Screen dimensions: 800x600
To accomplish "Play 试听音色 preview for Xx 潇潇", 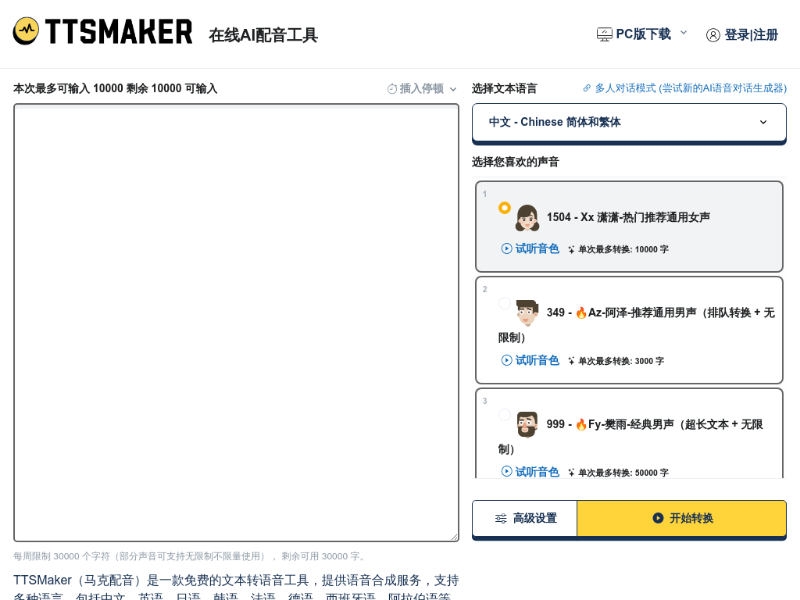I will tap(530, 249).
